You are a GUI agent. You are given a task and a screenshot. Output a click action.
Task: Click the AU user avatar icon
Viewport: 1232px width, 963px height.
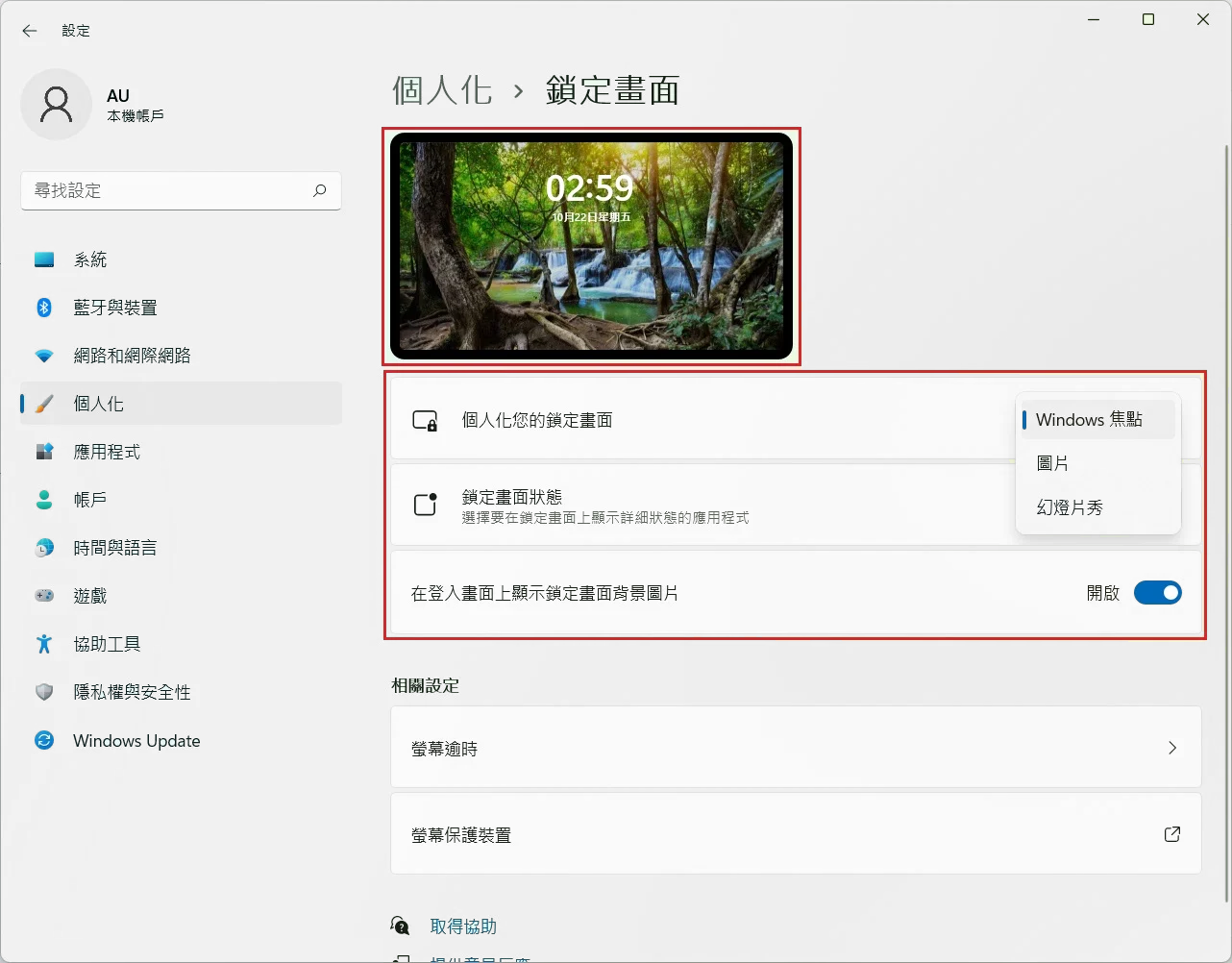(x=57, y=104)
